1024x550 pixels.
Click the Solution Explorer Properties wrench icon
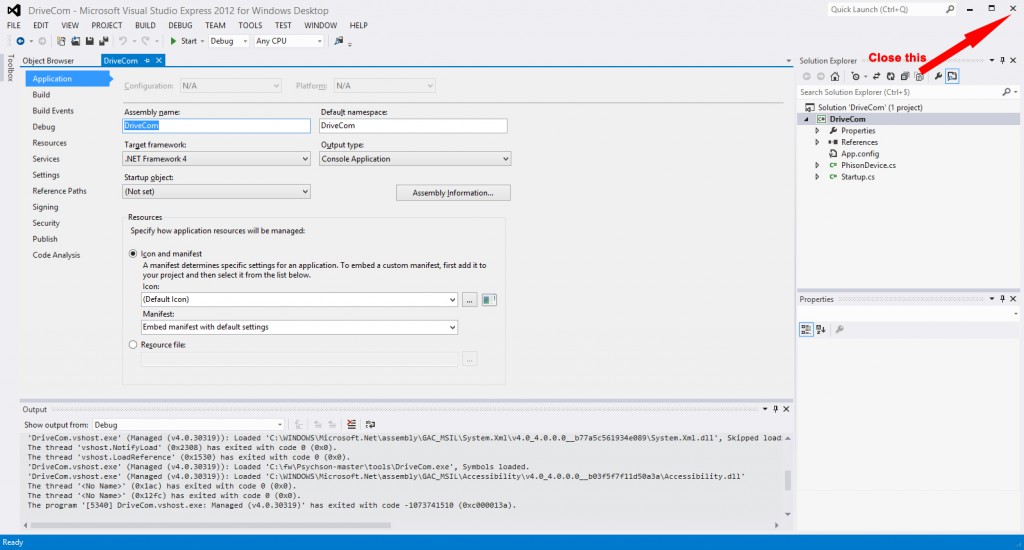click(x=938, y=76)
